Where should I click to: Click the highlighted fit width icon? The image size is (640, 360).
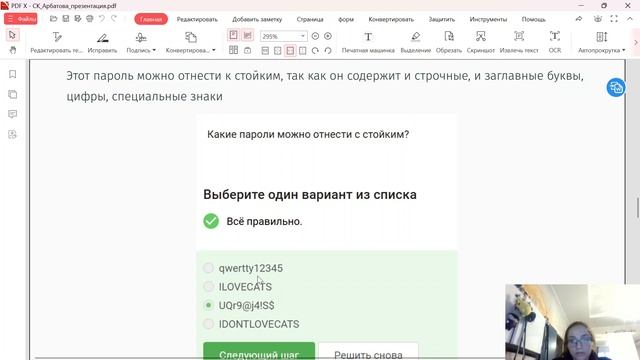click(290, 51)
